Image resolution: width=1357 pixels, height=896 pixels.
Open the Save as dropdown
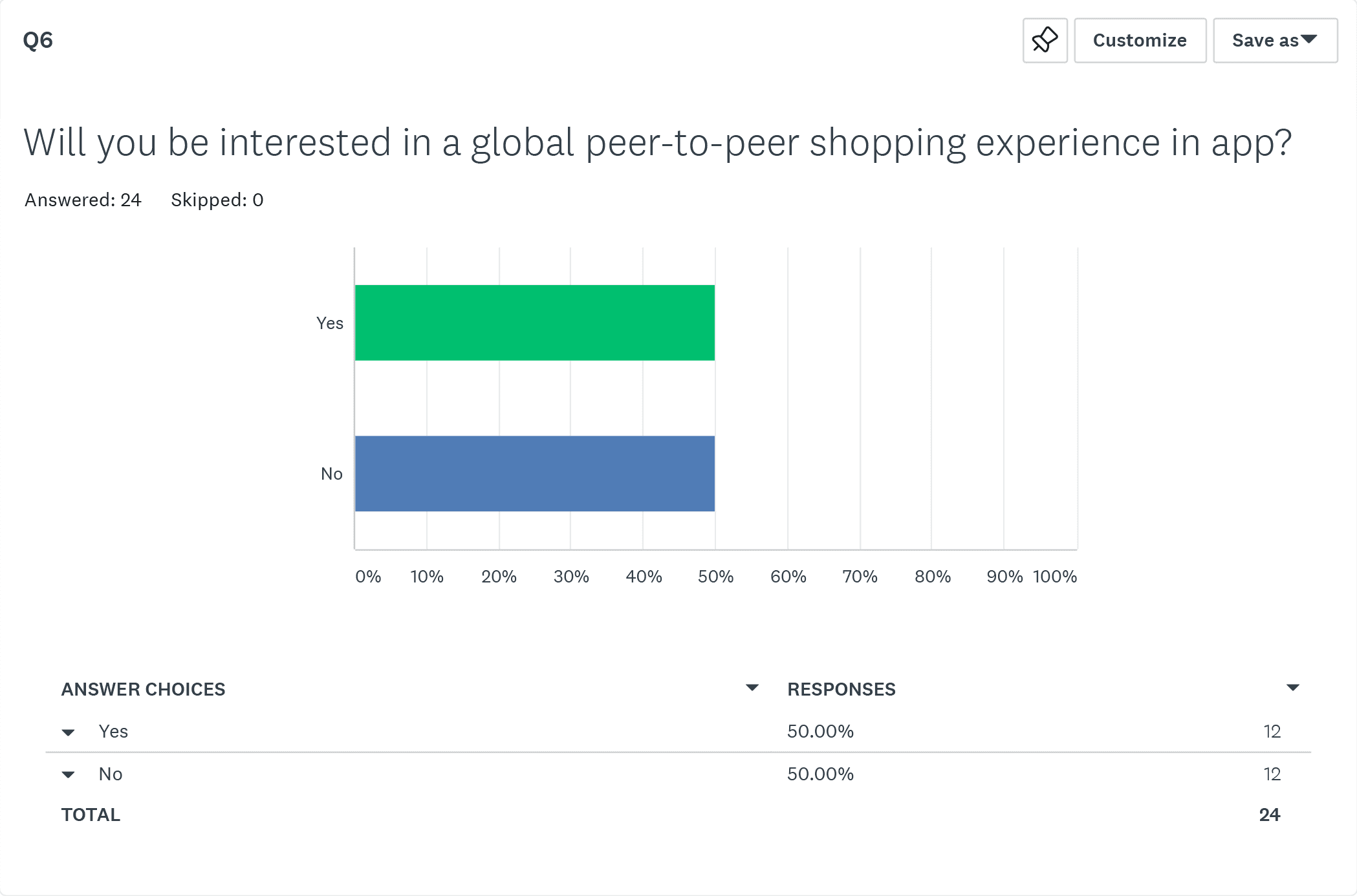tap(1275, 40)
